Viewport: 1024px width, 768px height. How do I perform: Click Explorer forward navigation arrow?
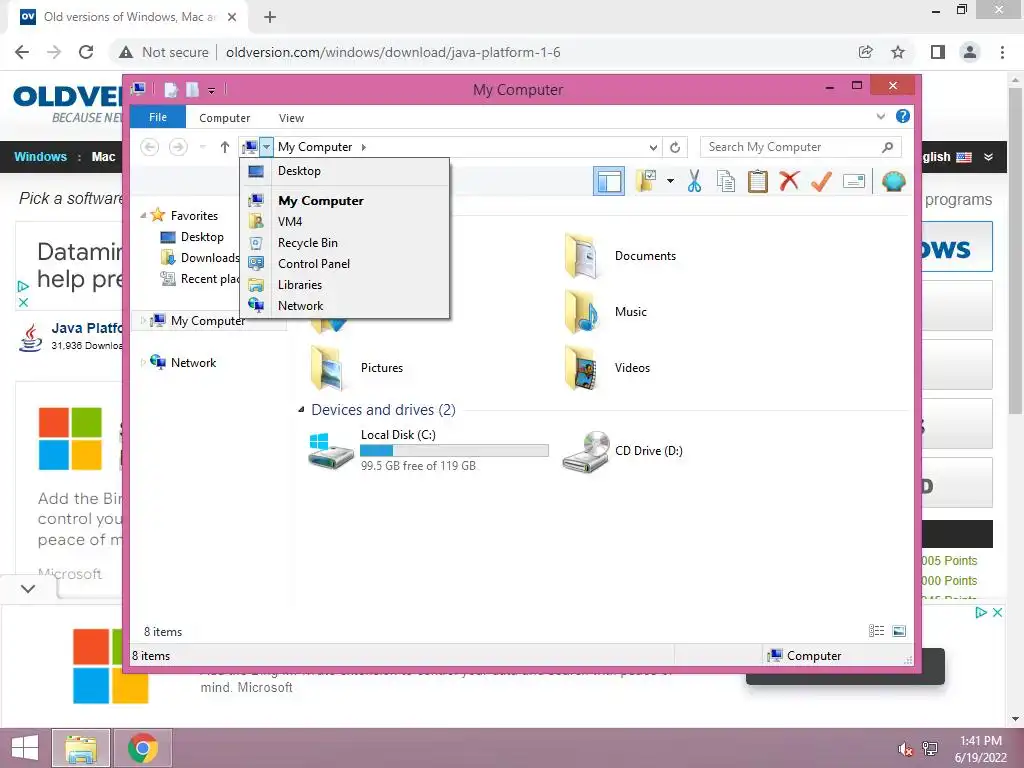(x=178, y=147)
